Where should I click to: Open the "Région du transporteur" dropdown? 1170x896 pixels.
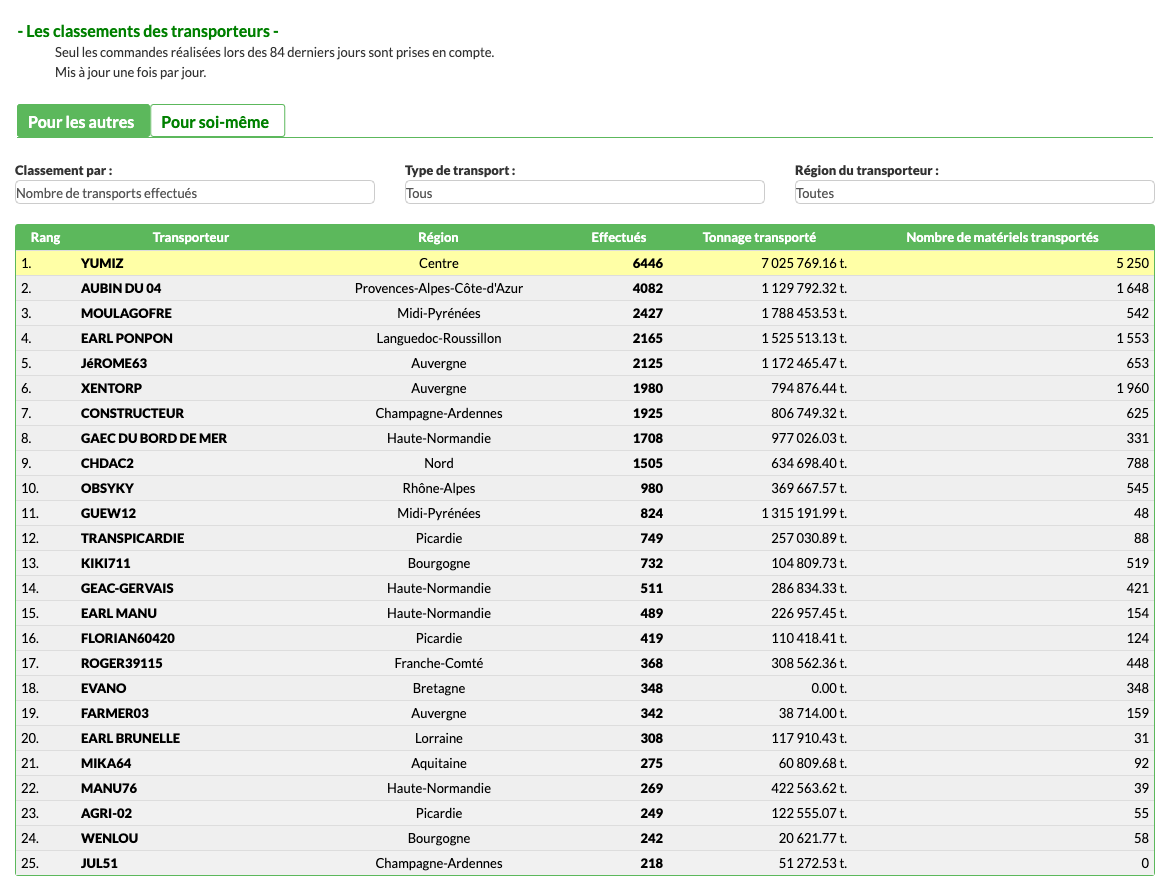pos(974,193)
